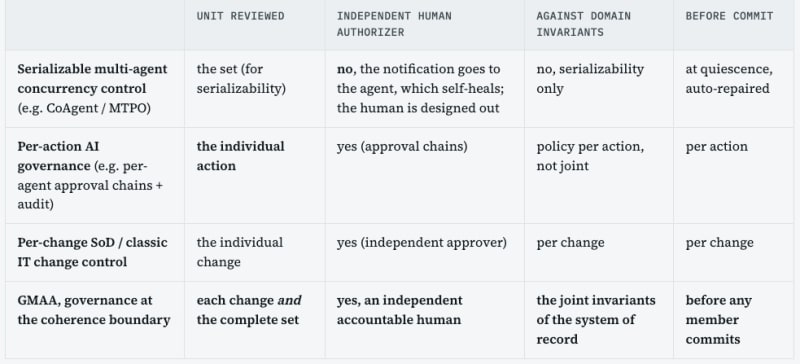Click the 'at quiescence, auto-repaired' cell
The image size is (800, 364).
point(729,79)
